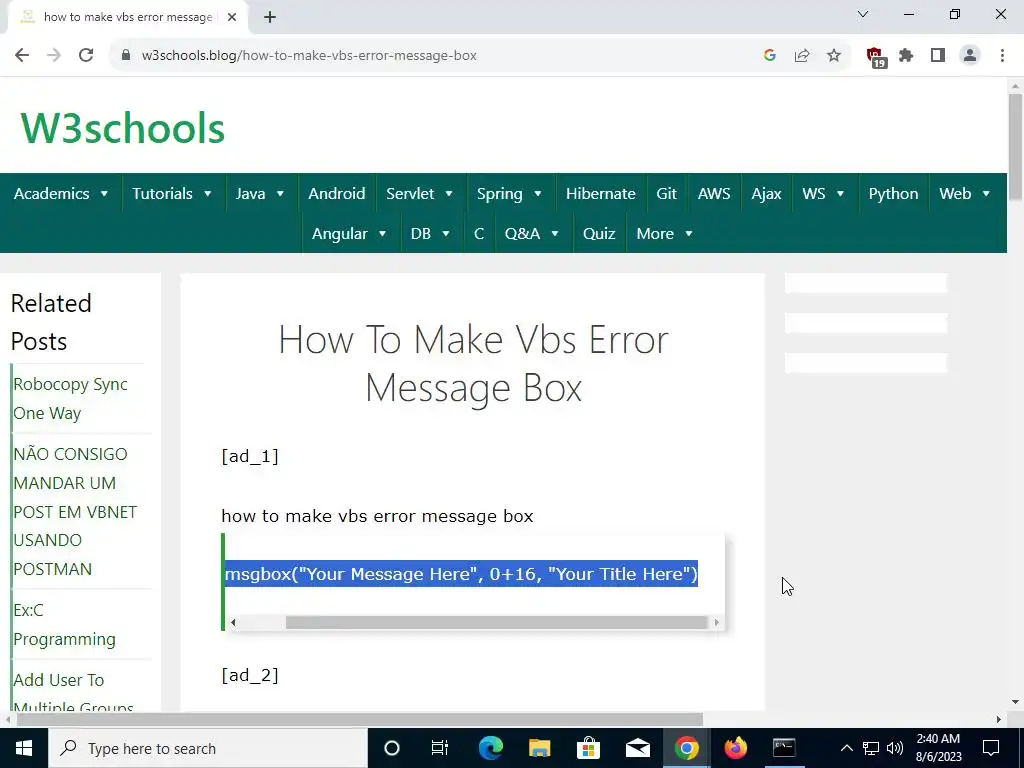
Task: Click the highlighted msgbox code line
Action: [x=461, y=573]
